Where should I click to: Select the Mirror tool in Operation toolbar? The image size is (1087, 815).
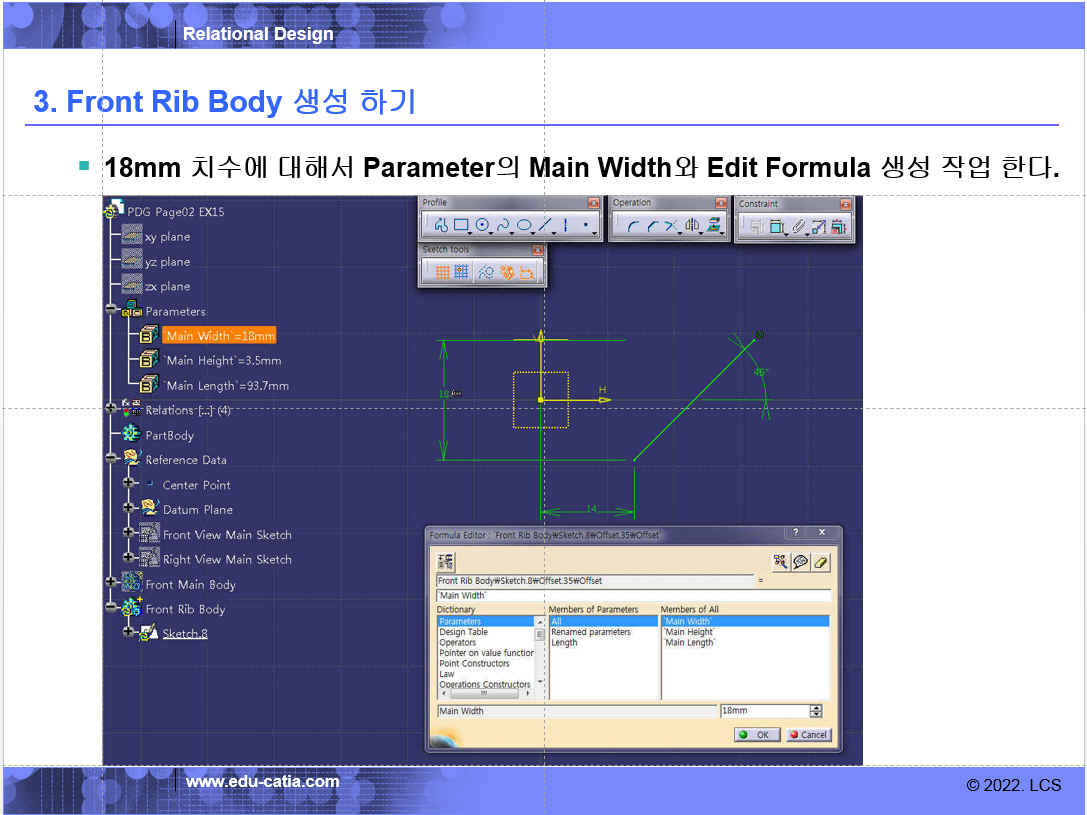click(x=692, y=226)
